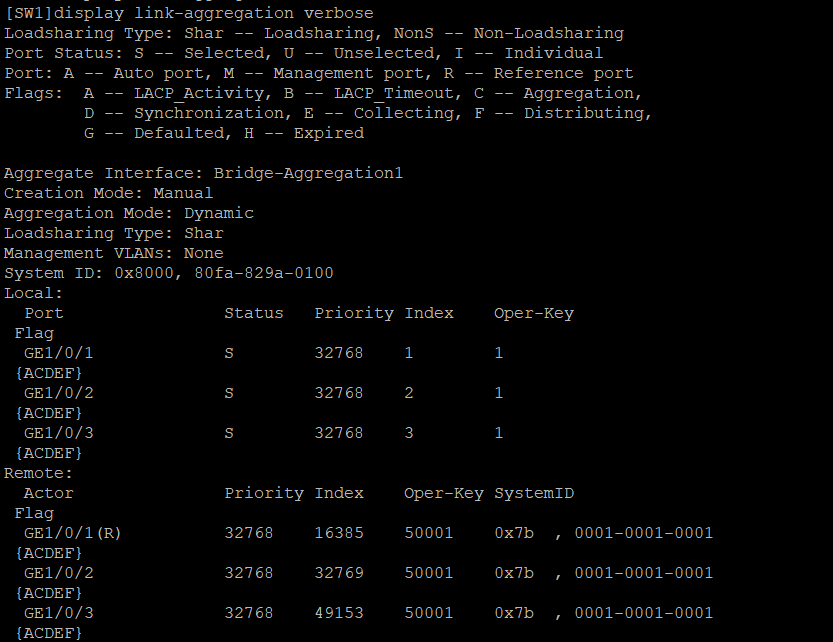This screenshot has height=642, width=833.
Task: Select remote index '16385'
Action: pos(339,533)
